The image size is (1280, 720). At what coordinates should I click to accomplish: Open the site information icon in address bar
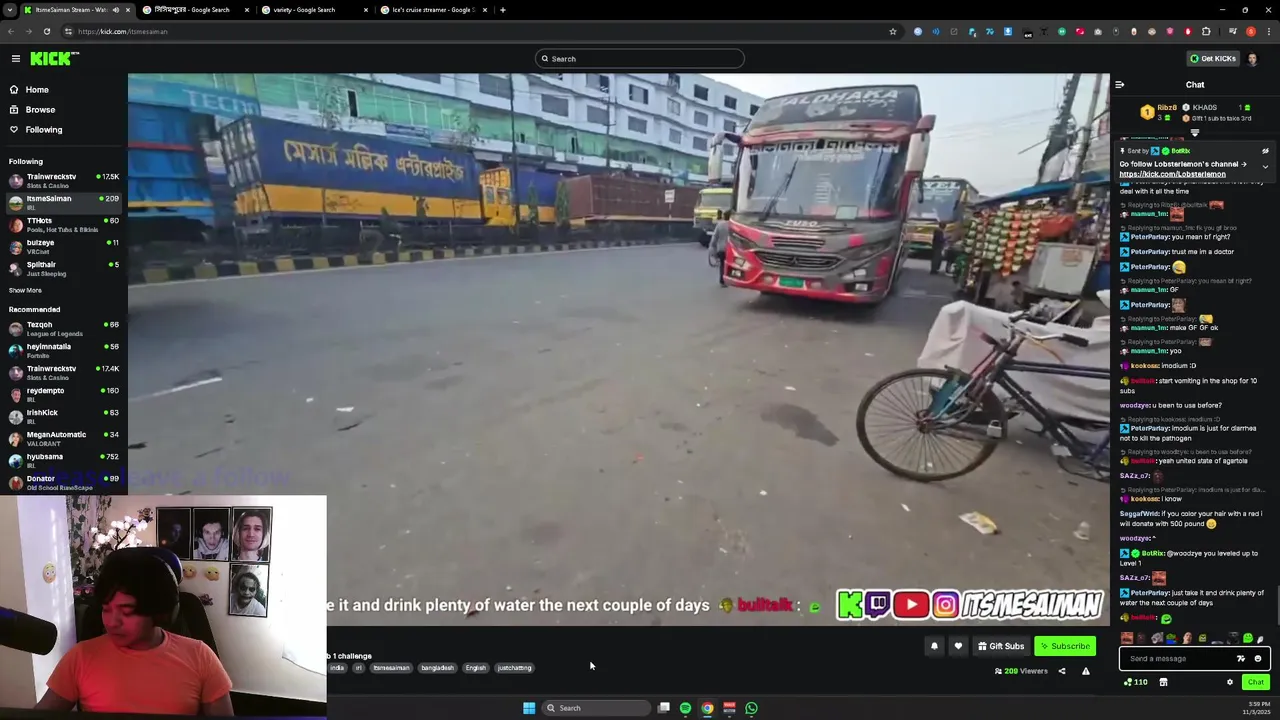(x=68, y=31)
